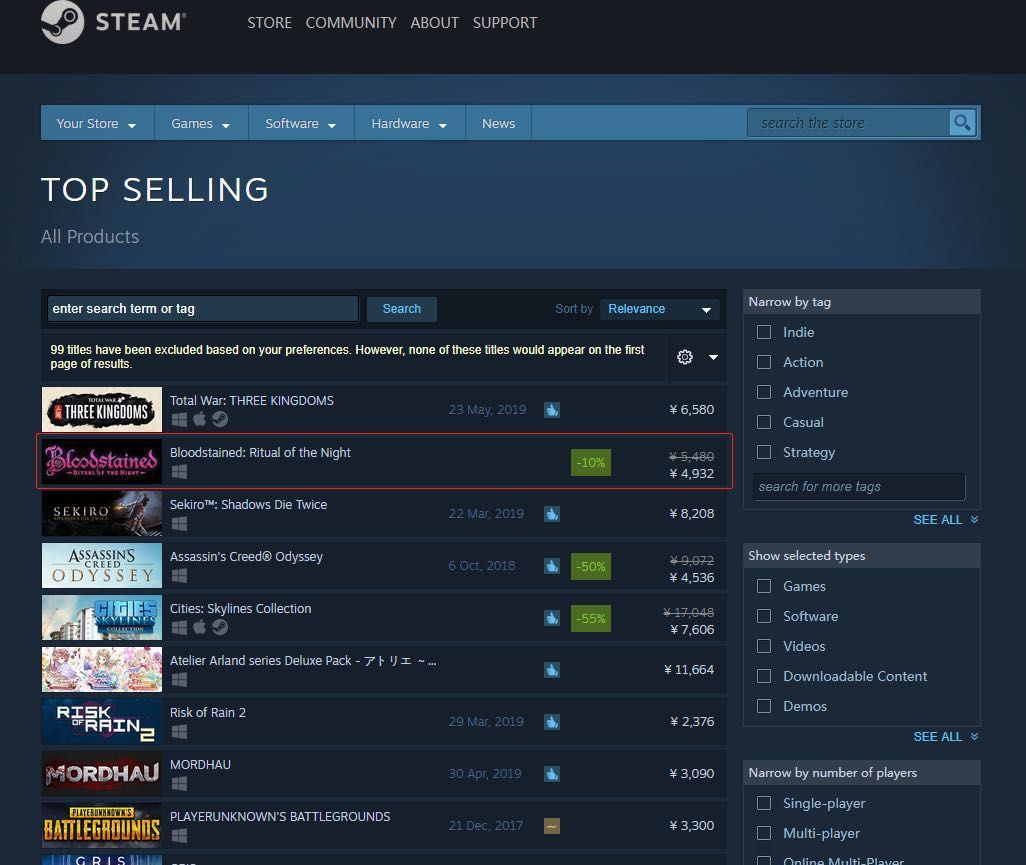
Task: Click review thumbs-up icon for MORDHAU
Action: pyautogui.click(x=552, y=773)
